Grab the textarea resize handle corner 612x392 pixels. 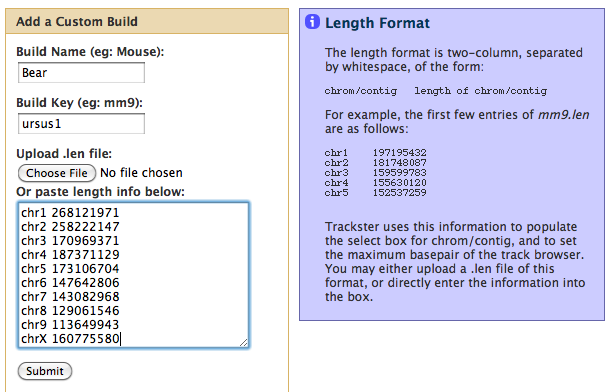click(x=244, y=343)
